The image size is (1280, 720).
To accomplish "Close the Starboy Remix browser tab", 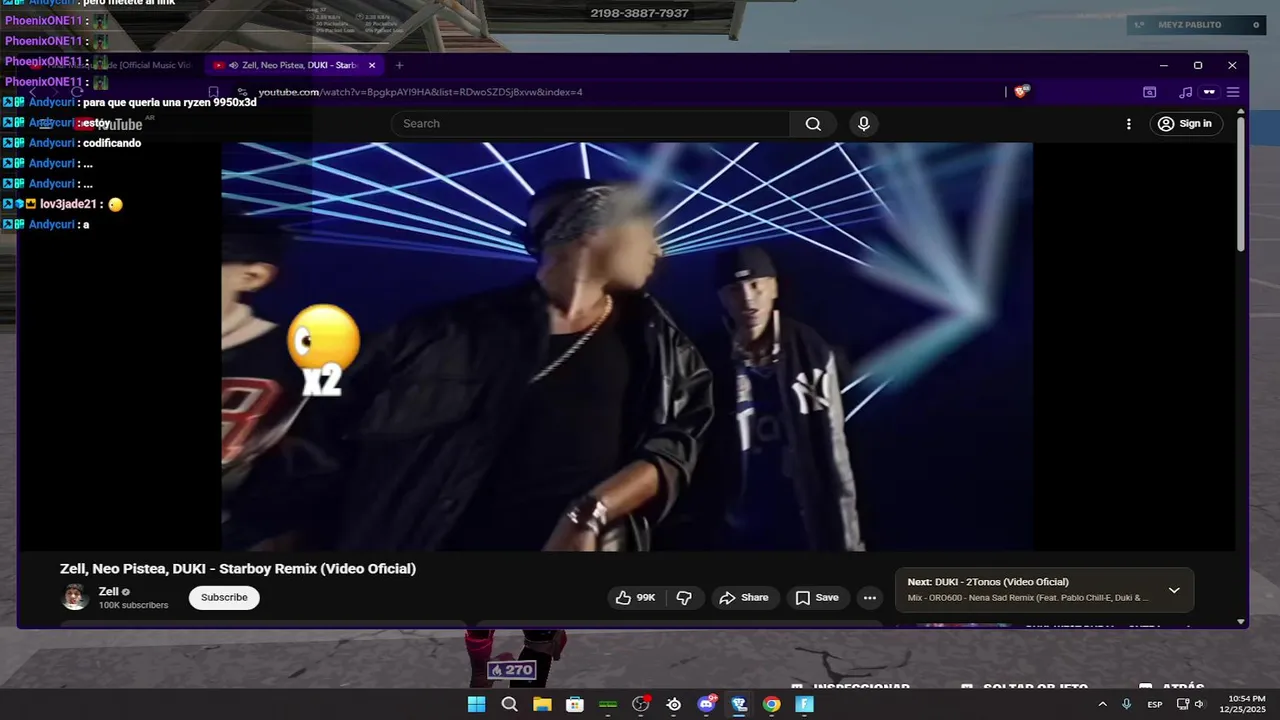I will click(372, 65).
